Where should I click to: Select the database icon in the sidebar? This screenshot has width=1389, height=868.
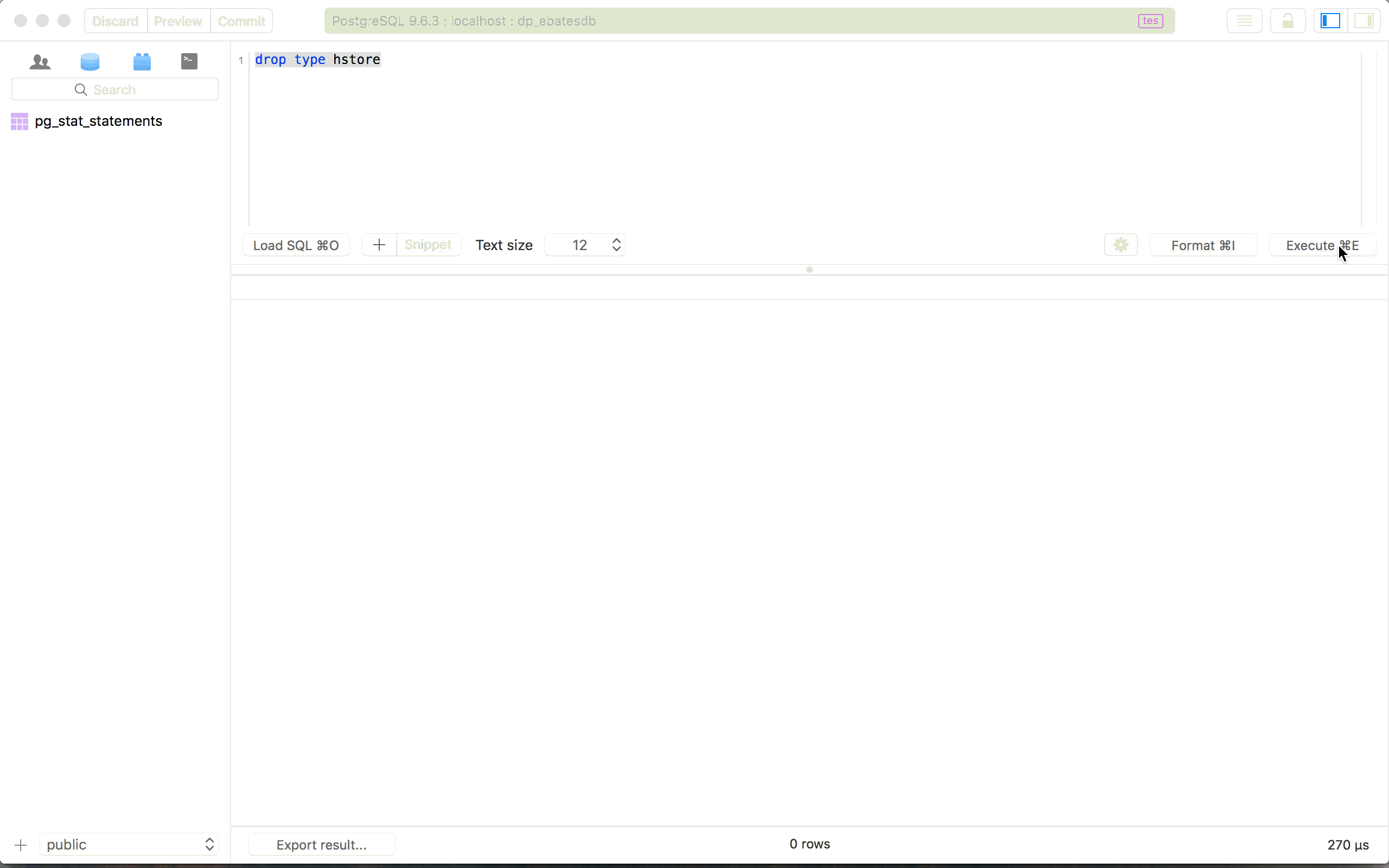point(89,61)
